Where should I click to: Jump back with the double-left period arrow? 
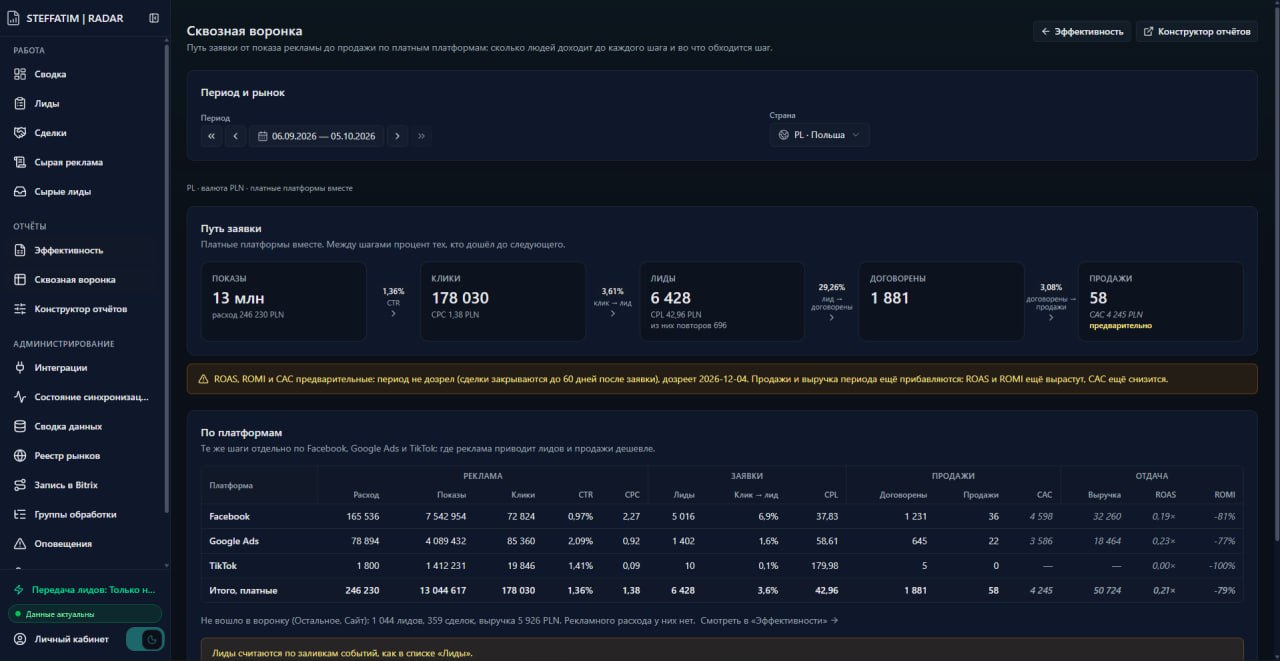click(211, 136)
